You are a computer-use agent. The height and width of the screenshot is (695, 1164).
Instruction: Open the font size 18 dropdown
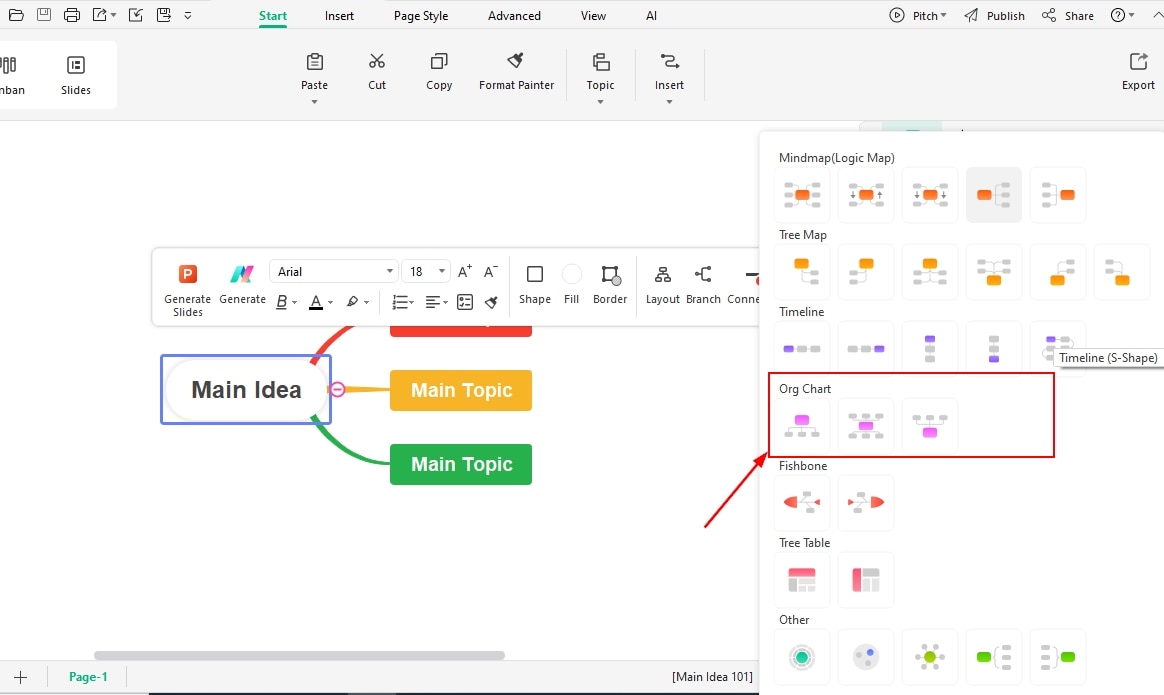tap(425, 271)
